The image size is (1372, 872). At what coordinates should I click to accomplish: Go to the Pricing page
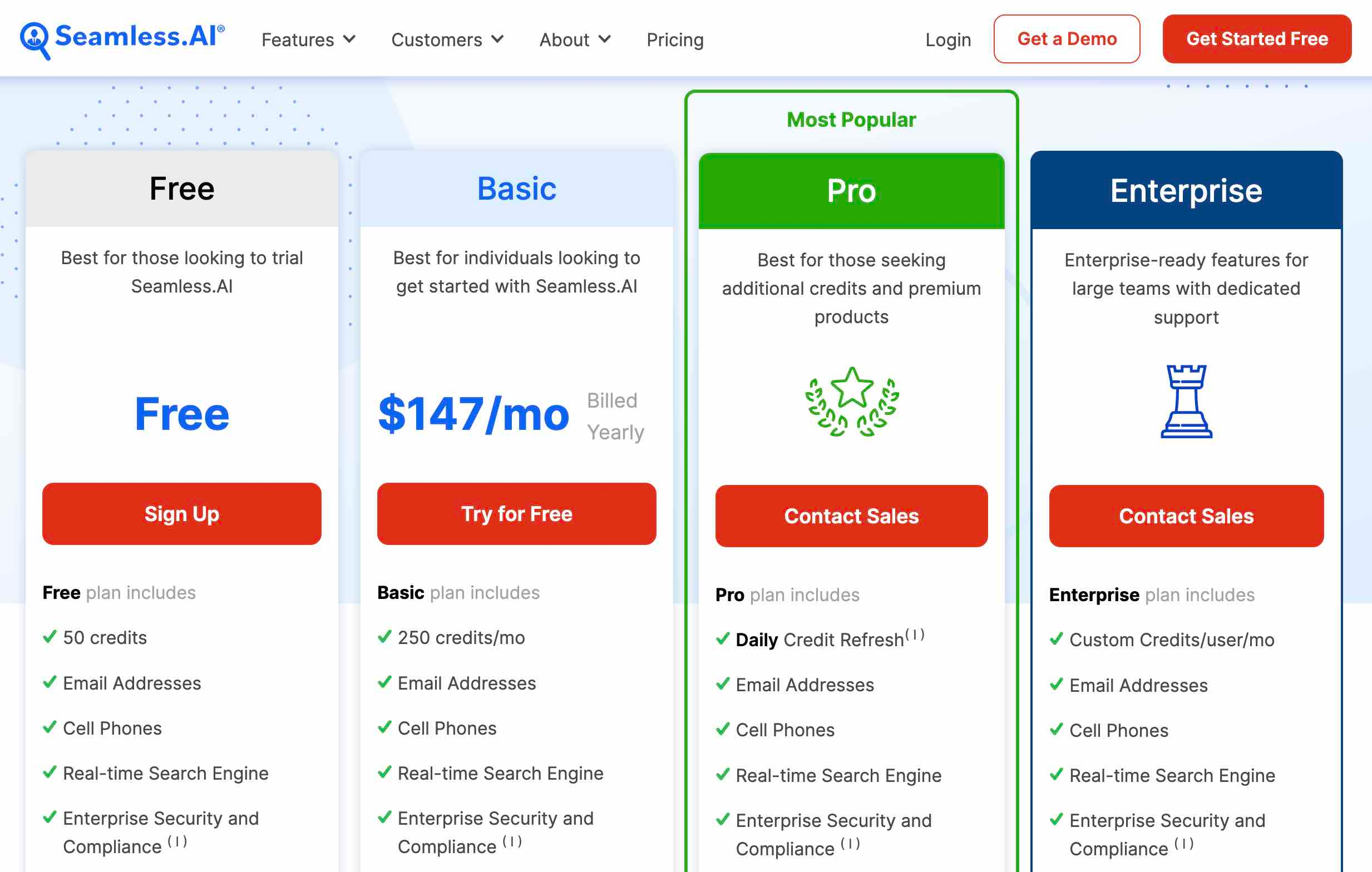pyautogui.click(x=675, y=39)
